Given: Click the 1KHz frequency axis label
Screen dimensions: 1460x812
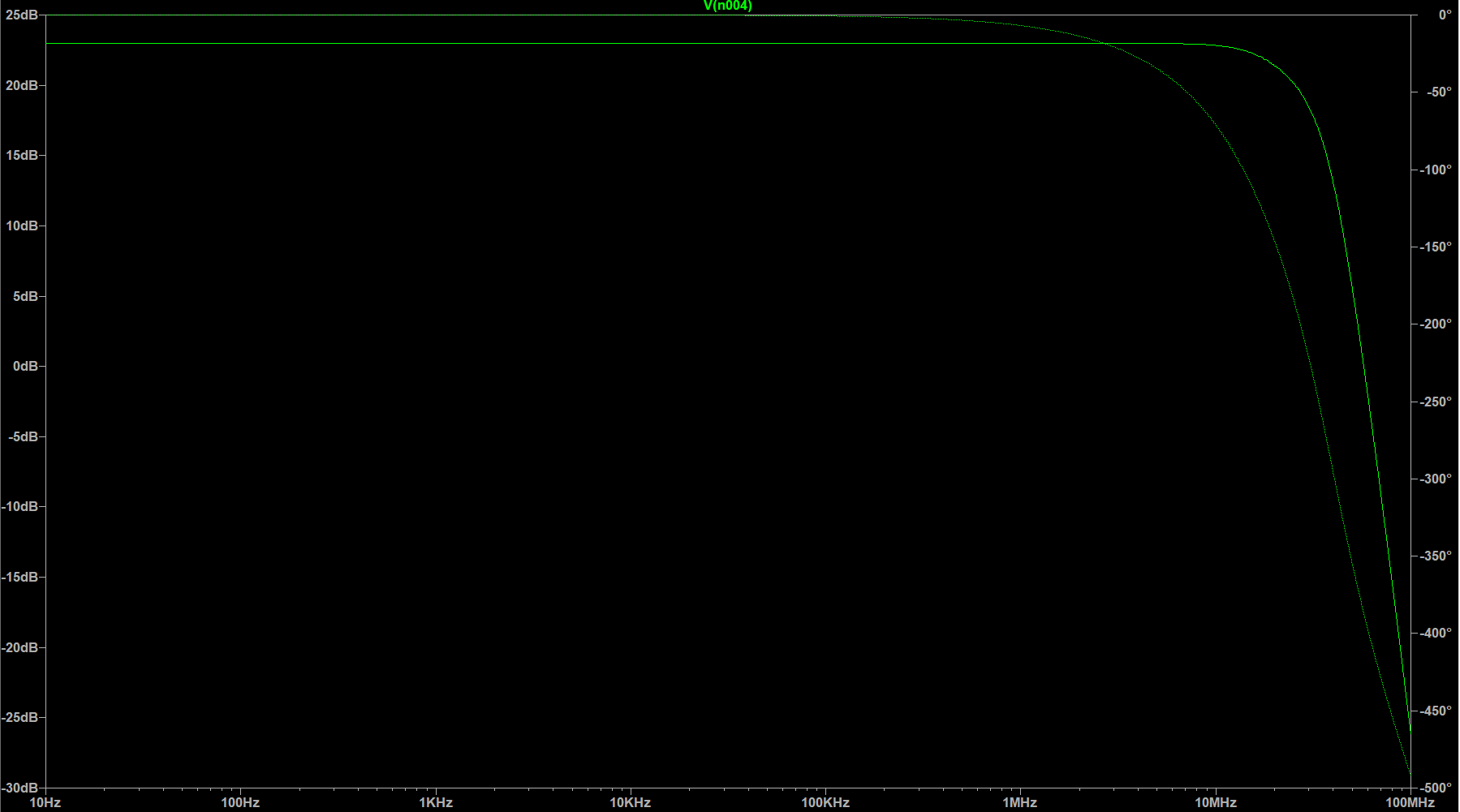Looking at the screenshot, I should [436, 802].
